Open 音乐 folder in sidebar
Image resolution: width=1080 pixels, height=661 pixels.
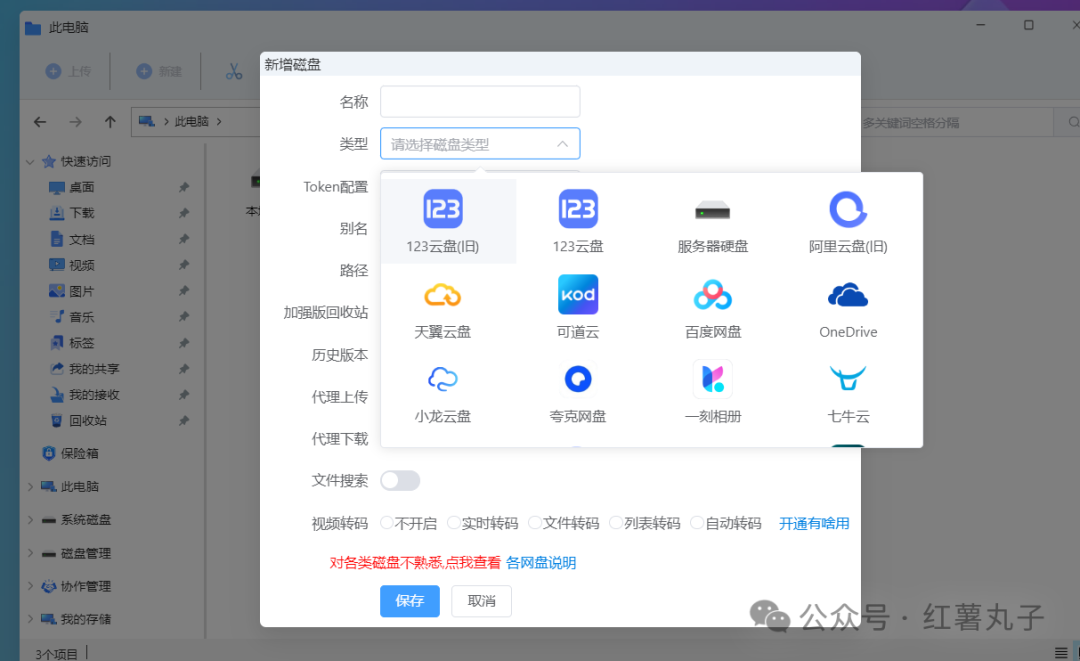(72, 317)
